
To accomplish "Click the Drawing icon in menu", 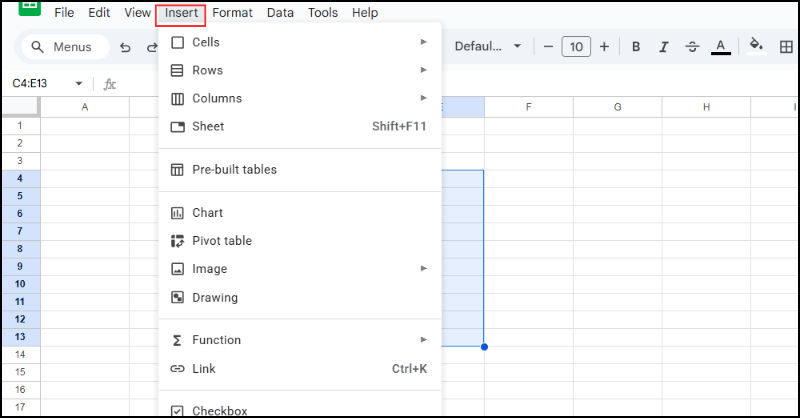I will (177, 297).
